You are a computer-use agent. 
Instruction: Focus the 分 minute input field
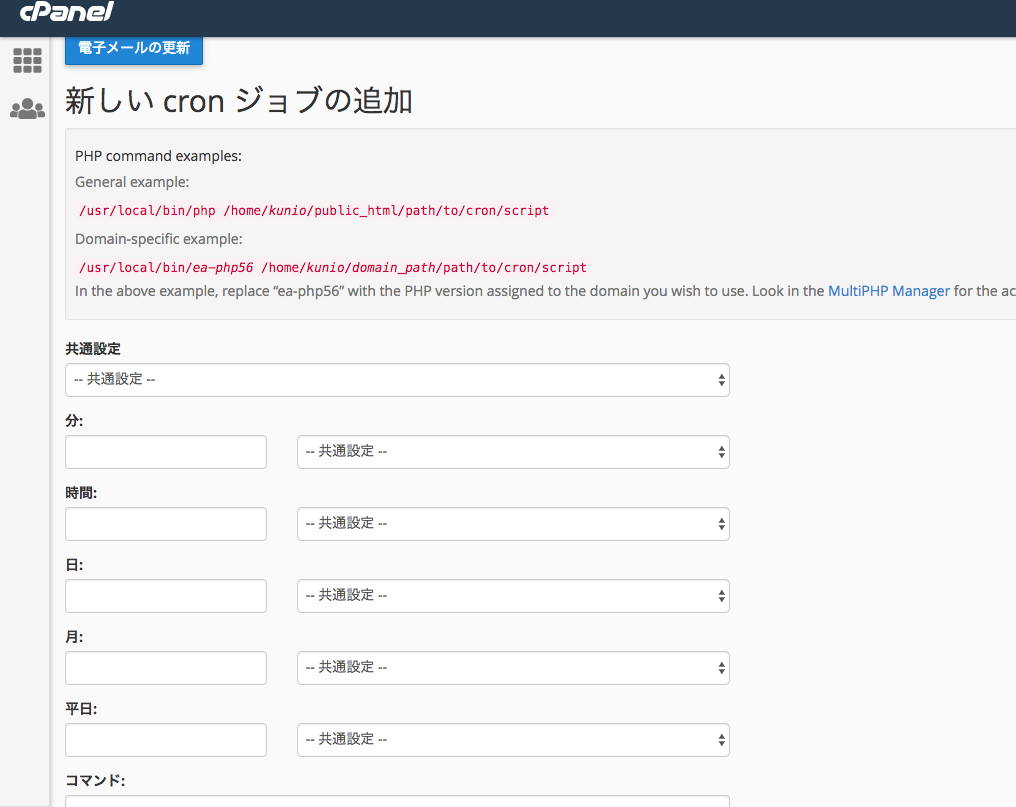click(x=166, y=452)
